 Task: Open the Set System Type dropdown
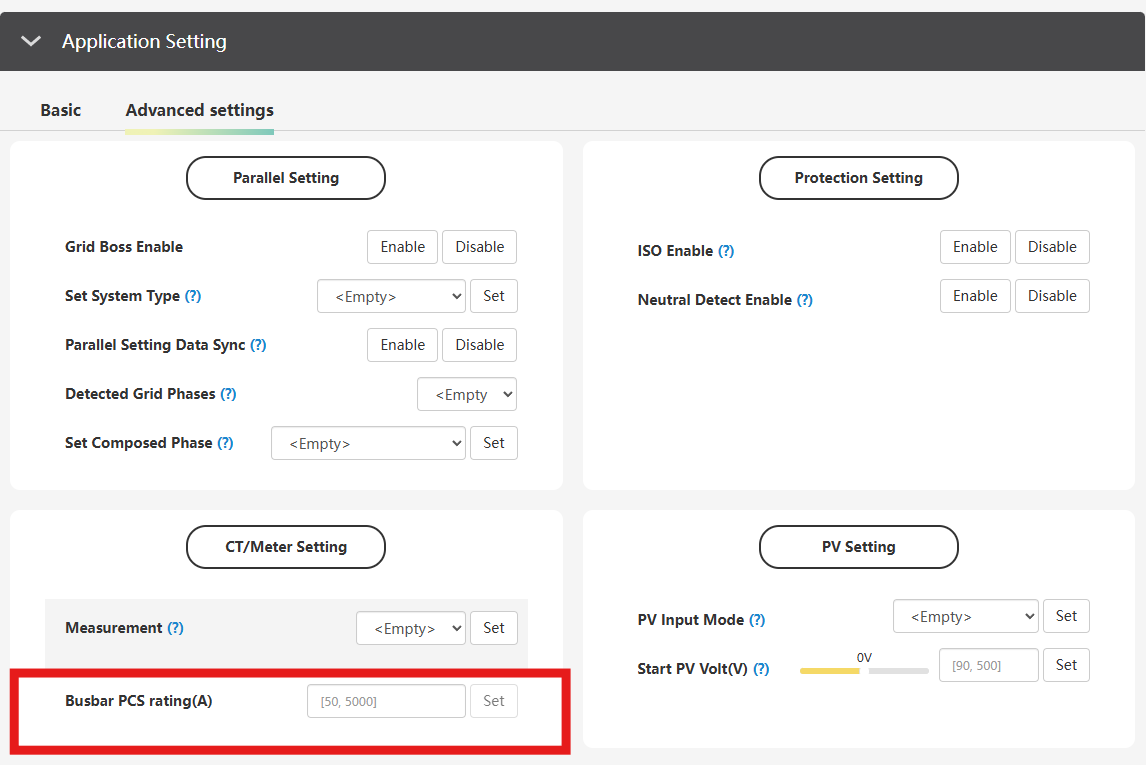tap(391, 296)
